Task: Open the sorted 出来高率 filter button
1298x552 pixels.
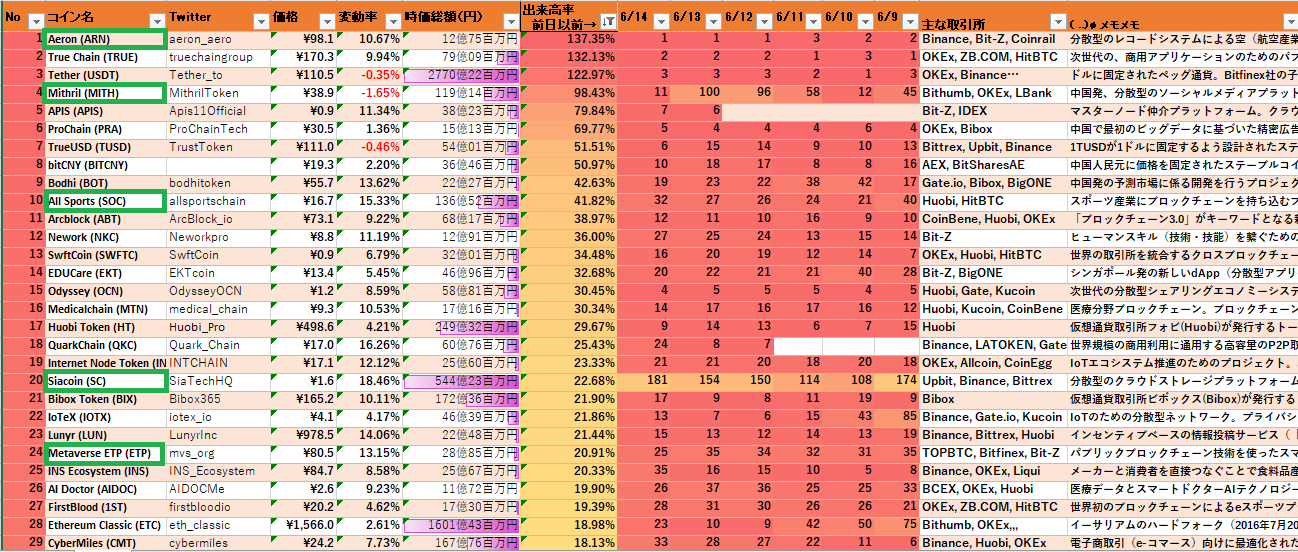Action: (x=608, y=22)
